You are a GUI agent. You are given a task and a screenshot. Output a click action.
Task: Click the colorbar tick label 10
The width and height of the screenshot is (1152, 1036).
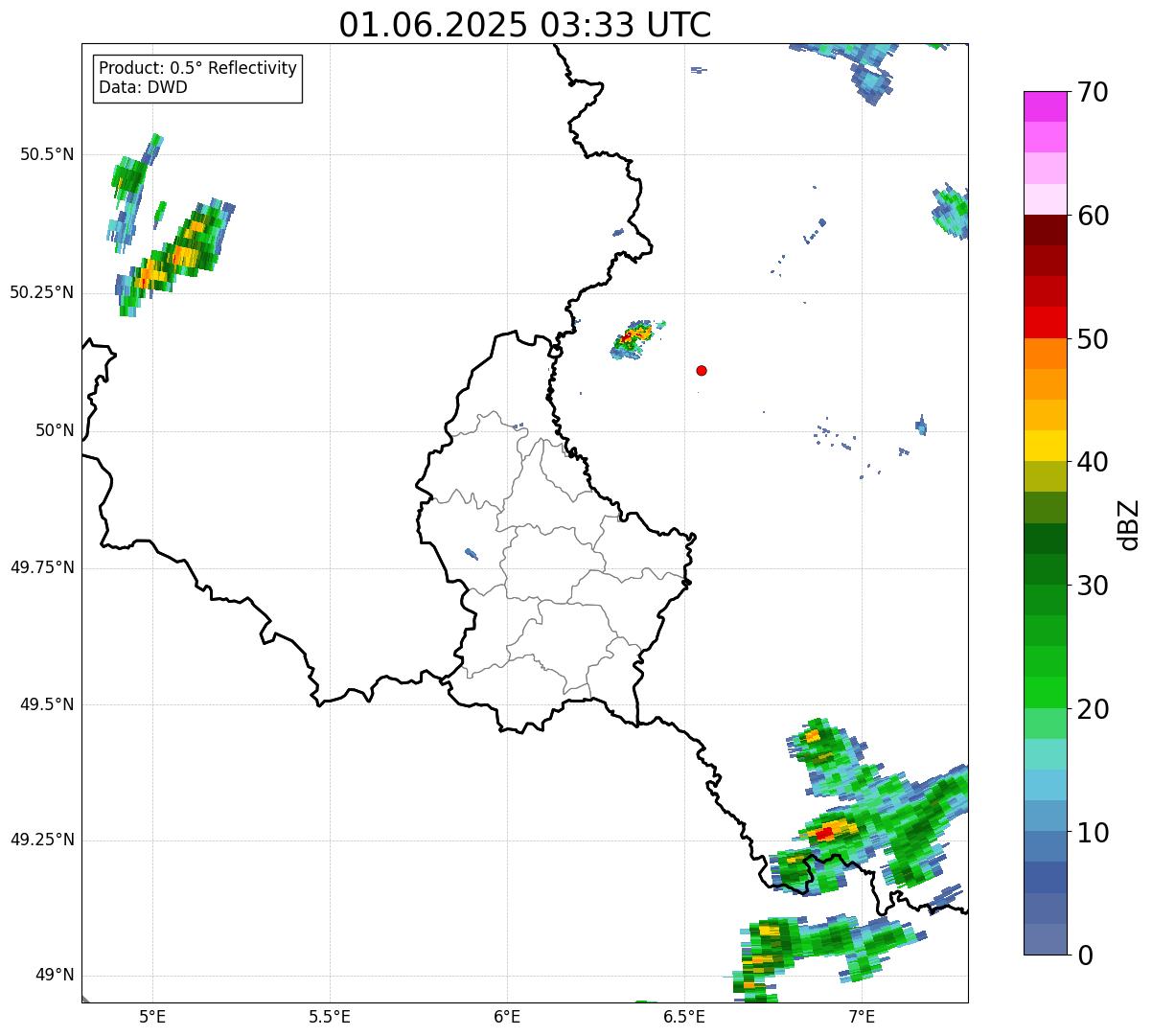click(1093, 833)
